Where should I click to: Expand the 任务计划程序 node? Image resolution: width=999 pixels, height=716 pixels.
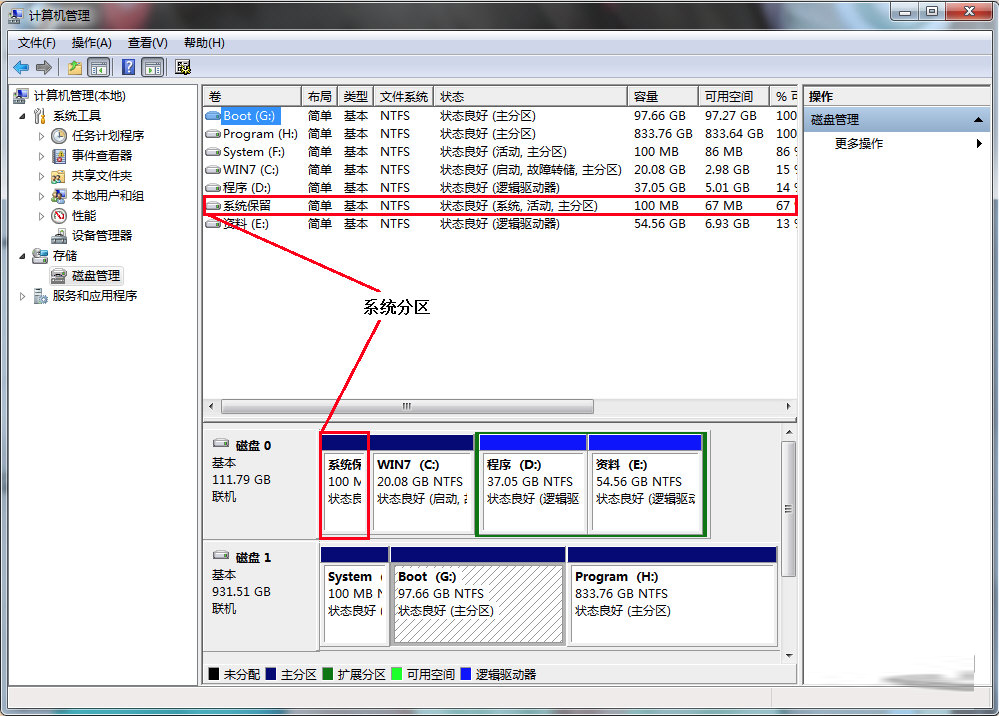(42, 135)
